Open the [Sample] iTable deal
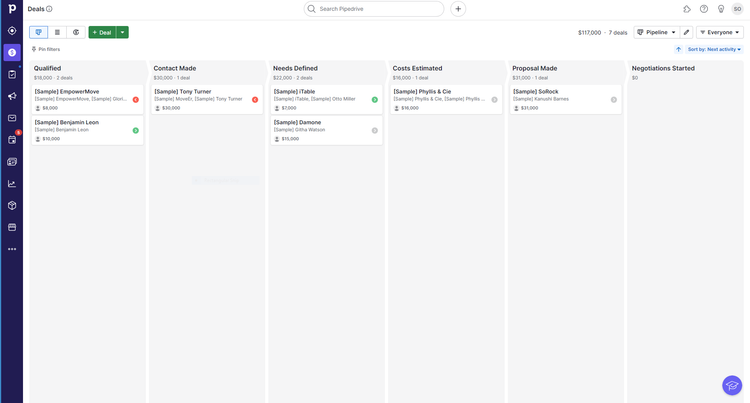 click(327, 99)
